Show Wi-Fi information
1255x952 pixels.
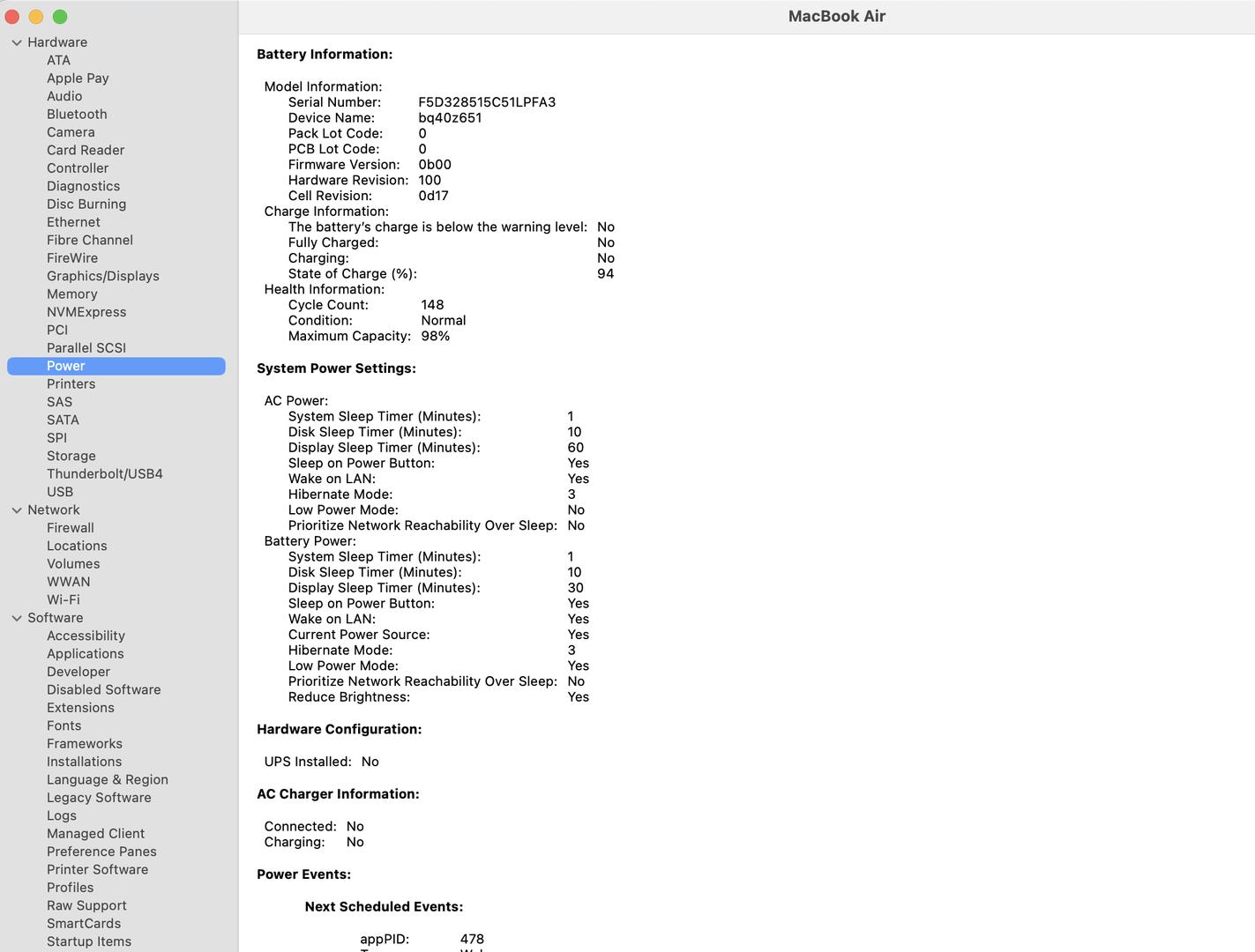pyautogui.click(x=63, y=599)
